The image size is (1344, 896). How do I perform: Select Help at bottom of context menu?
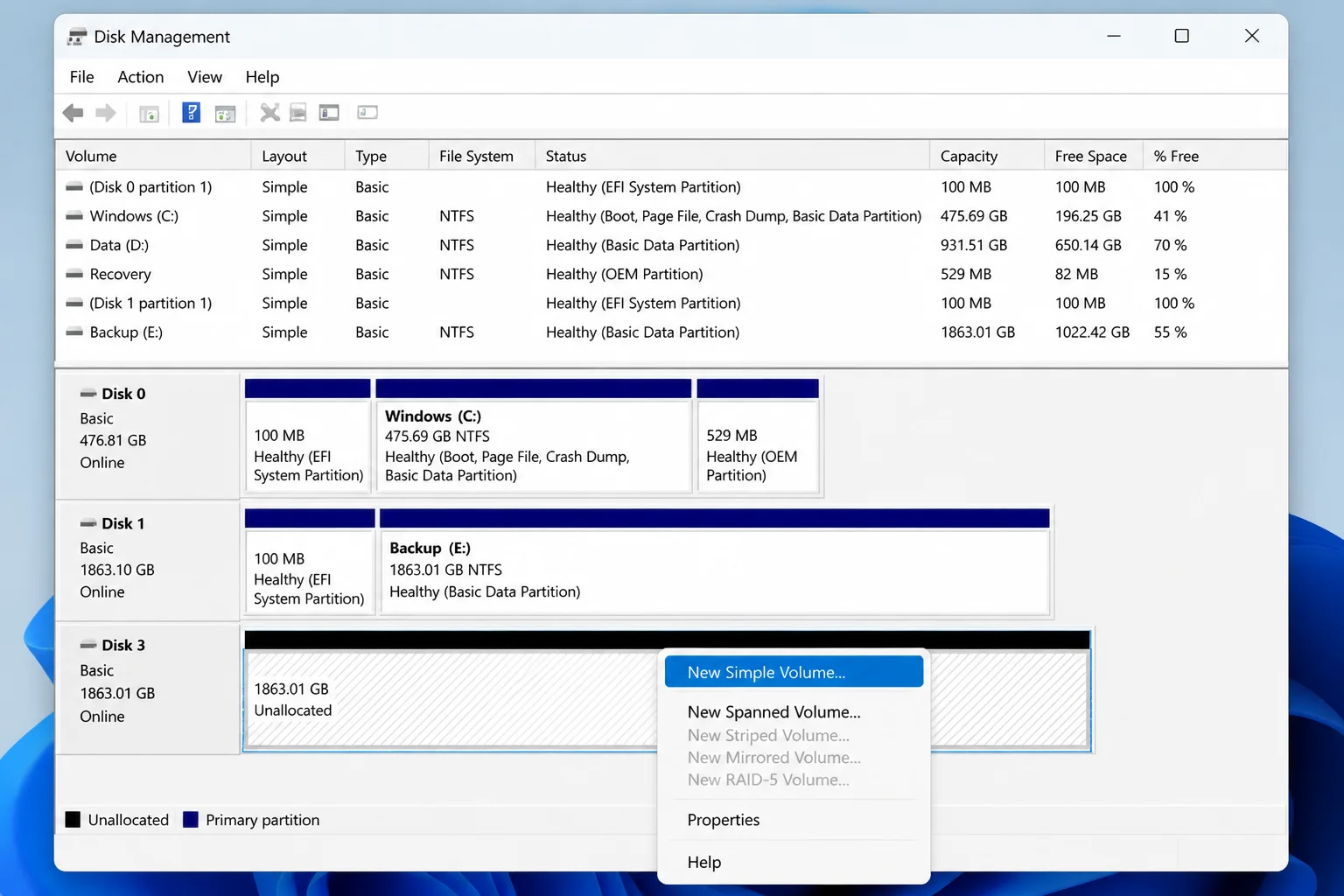coord(794,862)
